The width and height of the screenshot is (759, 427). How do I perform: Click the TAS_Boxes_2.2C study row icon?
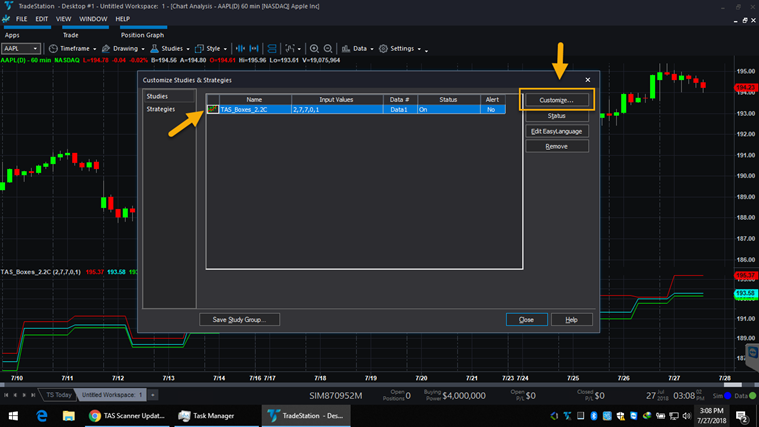coord(213,109)
